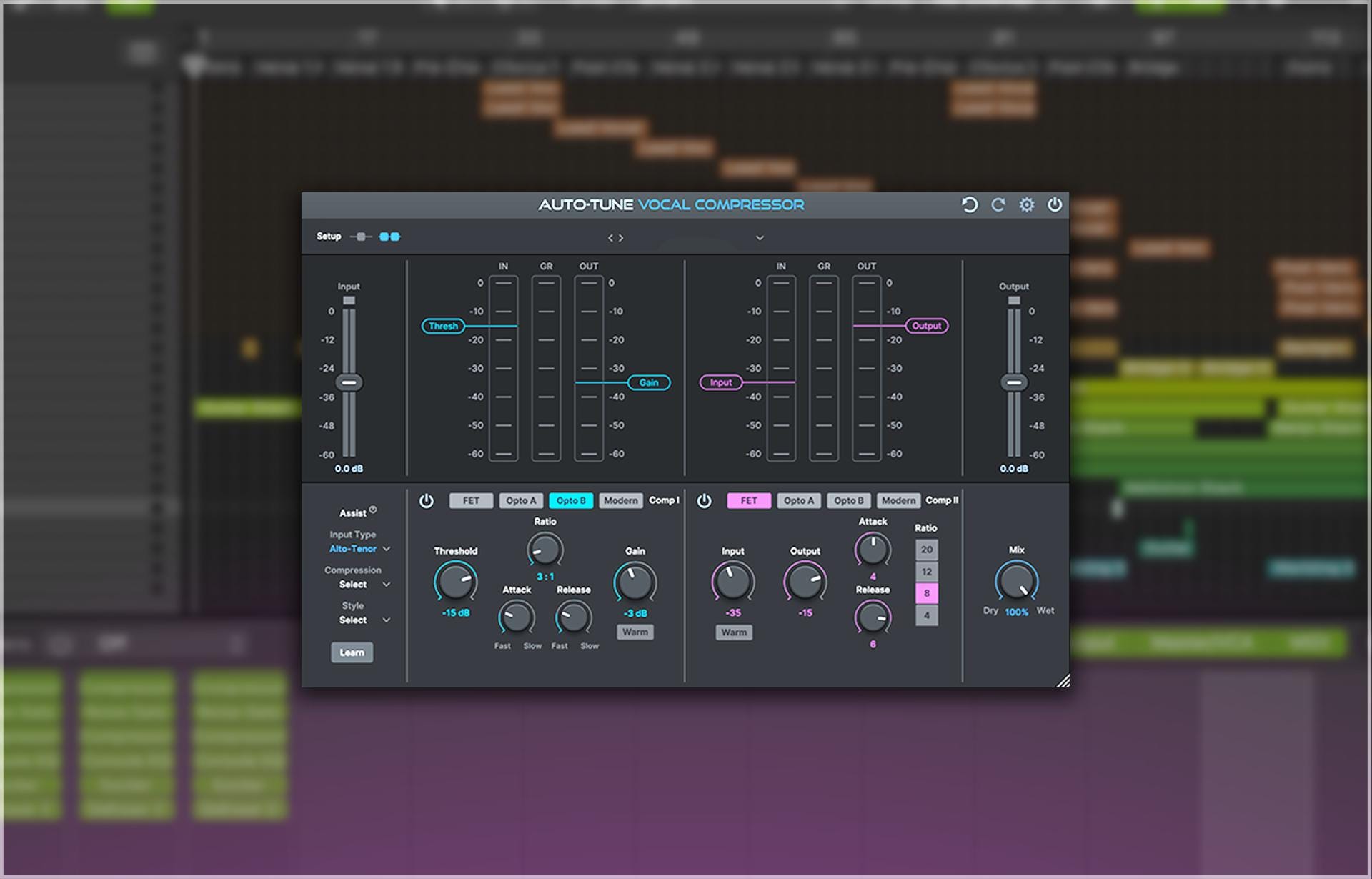Click the Assist help question icon
Viewport: 1372px width, 879px height.
(373, 510)
